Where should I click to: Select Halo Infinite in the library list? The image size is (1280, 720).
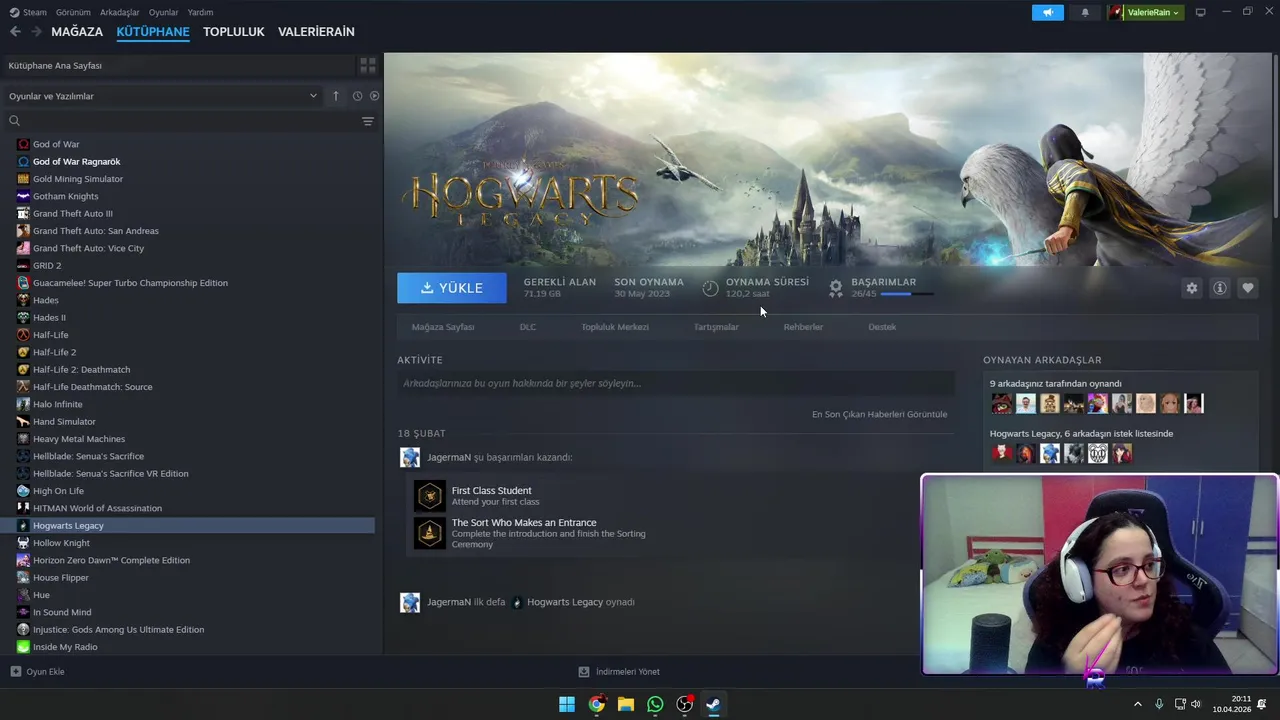point(58,404)
